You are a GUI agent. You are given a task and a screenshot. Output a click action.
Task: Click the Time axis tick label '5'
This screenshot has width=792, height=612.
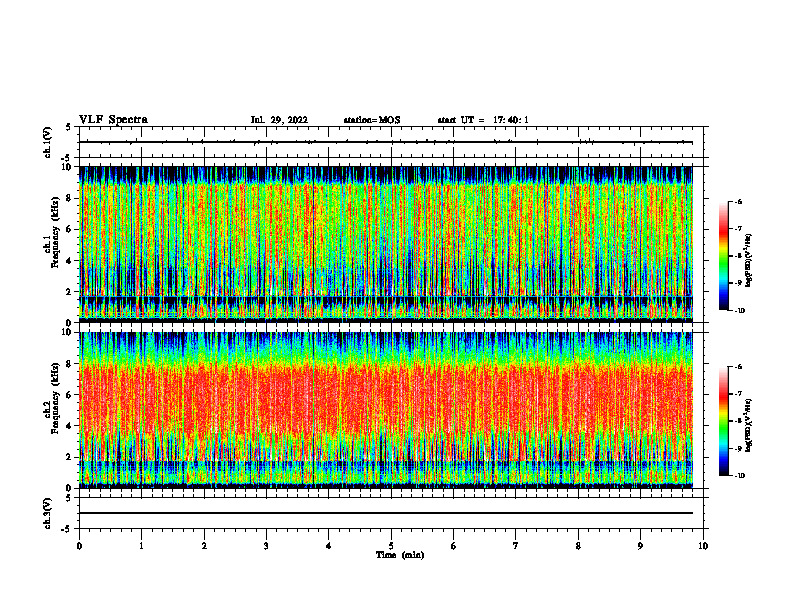391,546
